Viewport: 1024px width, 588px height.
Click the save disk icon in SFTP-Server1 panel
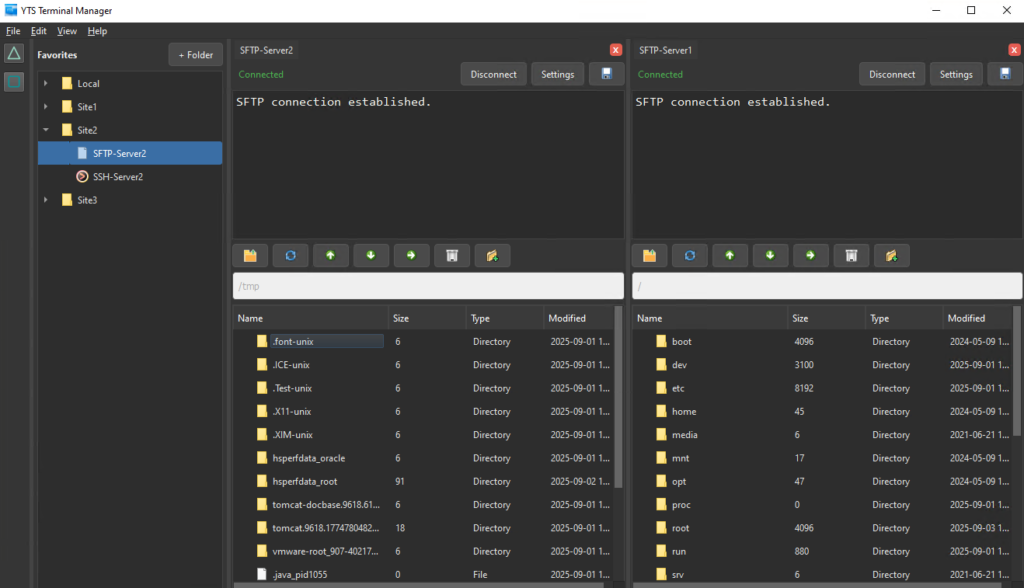[x=1005, y=74]
